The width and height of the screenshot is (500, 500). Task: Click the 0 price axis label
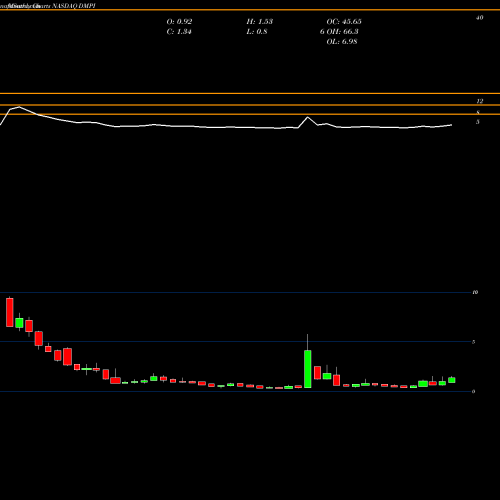pyautogui.click(x=473, y=391)
